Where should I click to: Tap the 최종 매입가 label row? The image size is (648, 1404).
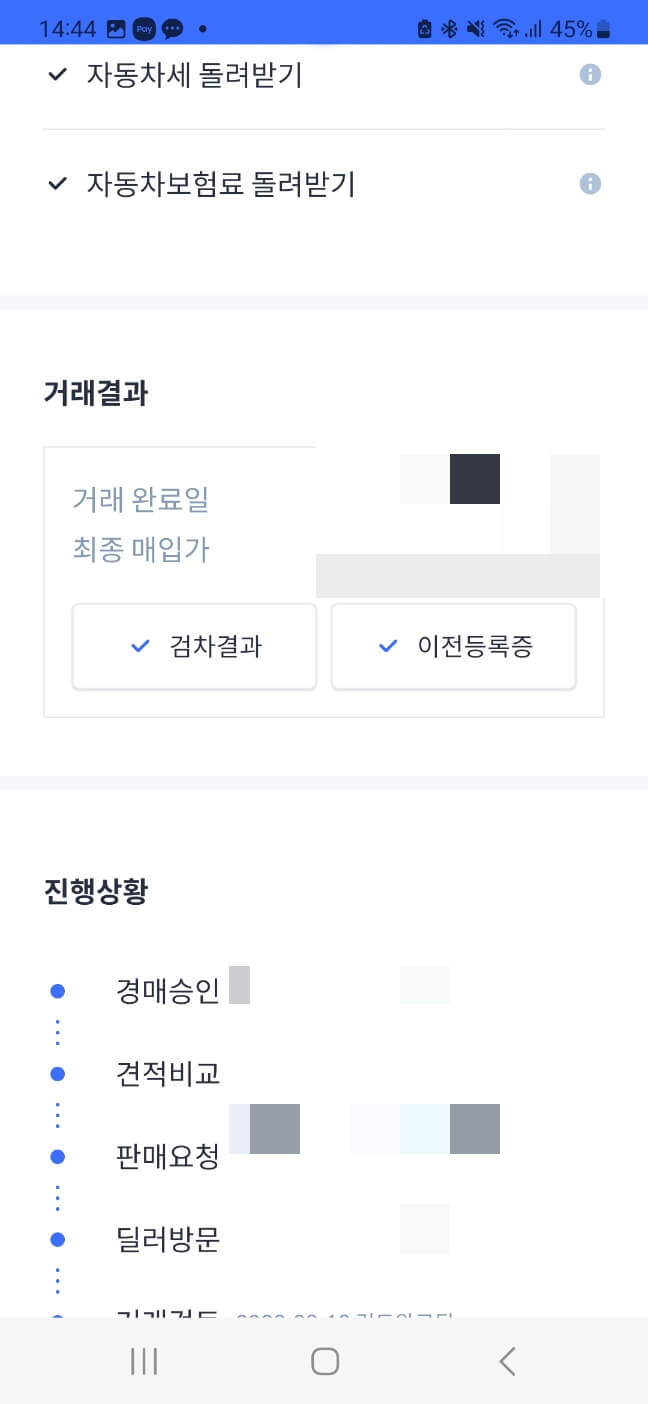tap(141, 549)
